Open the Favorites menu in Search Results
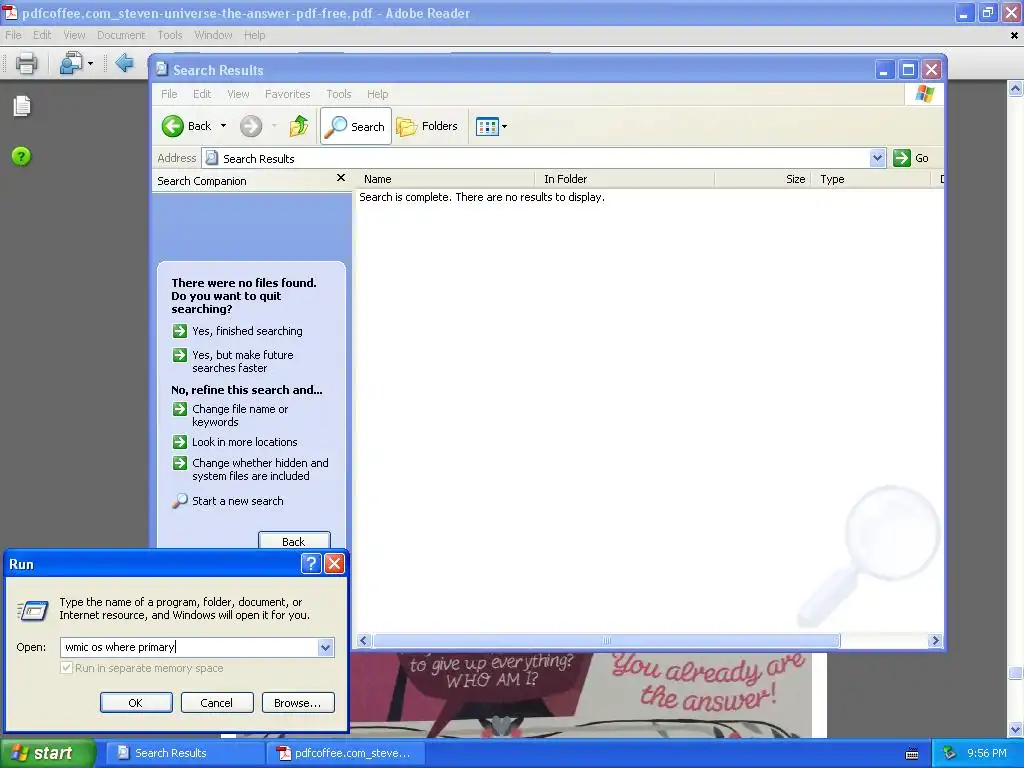 [287, 94]
